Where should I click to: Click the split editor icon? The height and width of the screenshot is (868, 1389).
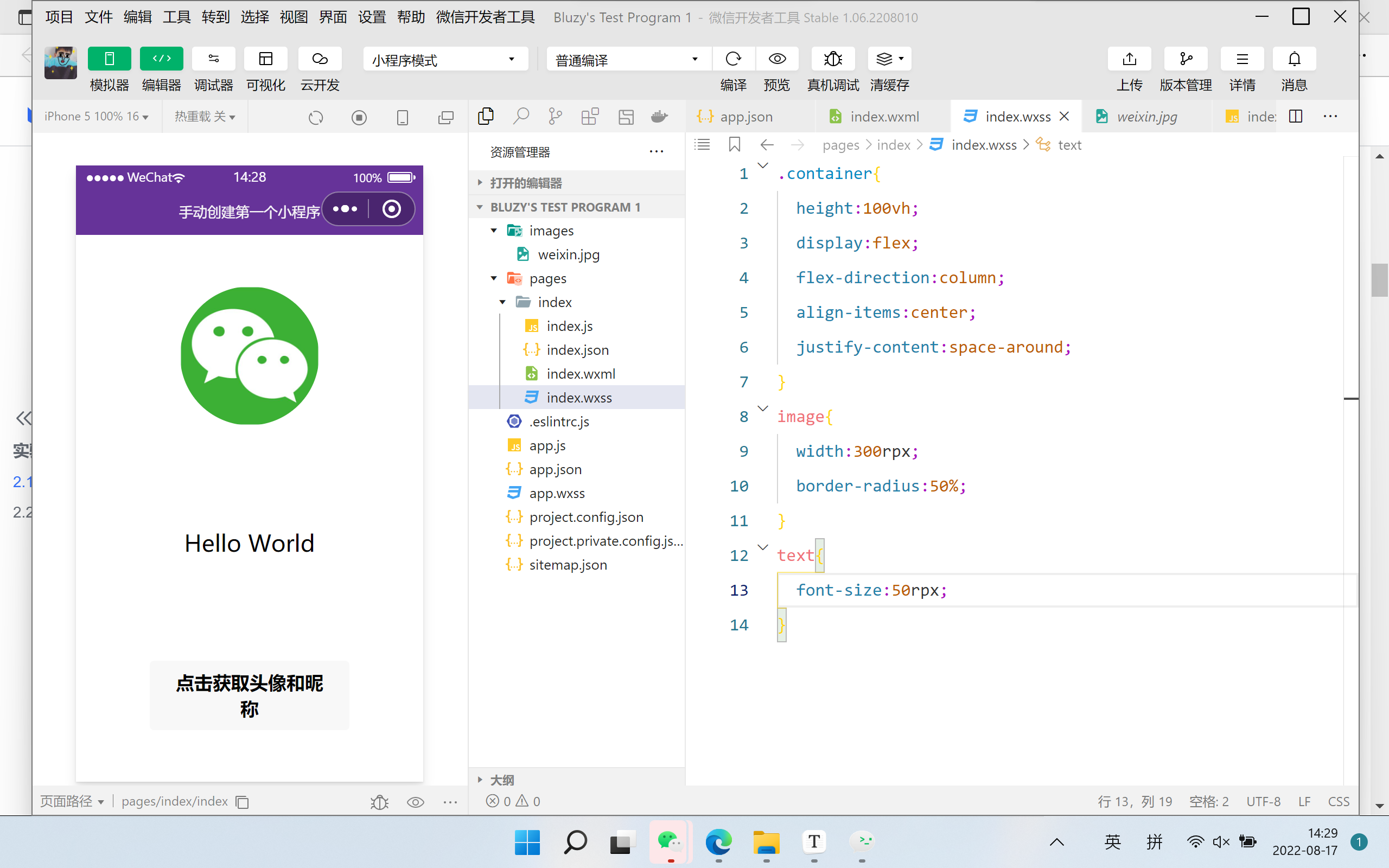click(x=1296, y=117)
